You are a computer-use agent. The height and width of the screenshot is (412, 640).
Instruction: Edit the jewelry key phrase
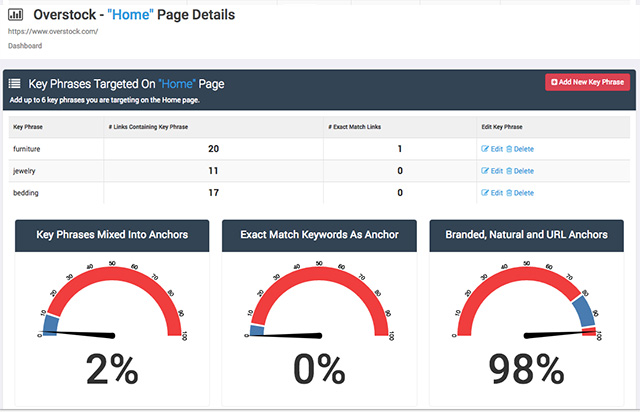click(492, 171)
